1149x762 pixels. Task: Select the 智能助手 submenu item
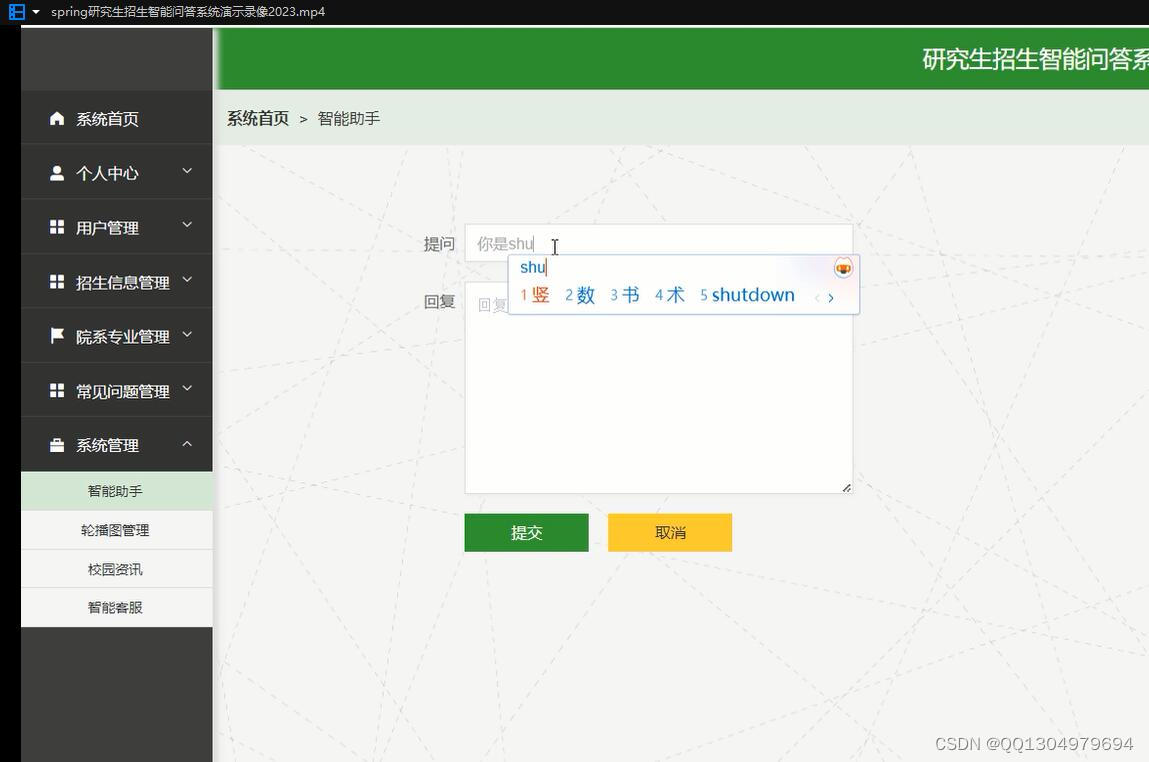[x=117, y=491]
